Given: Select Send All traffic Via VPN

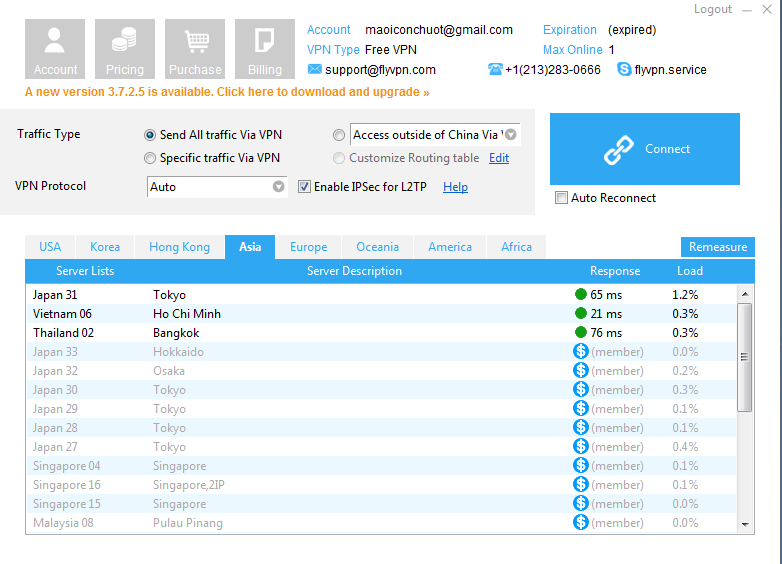Looking at the screenshot, I should click(x=151, y=135).
